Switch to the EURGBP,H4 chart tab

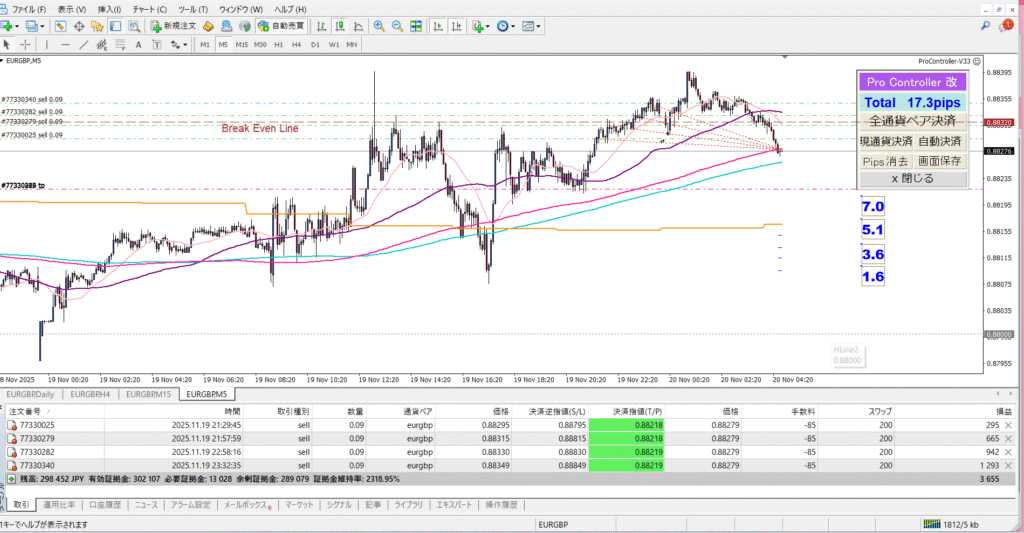[x=91, y=395]
